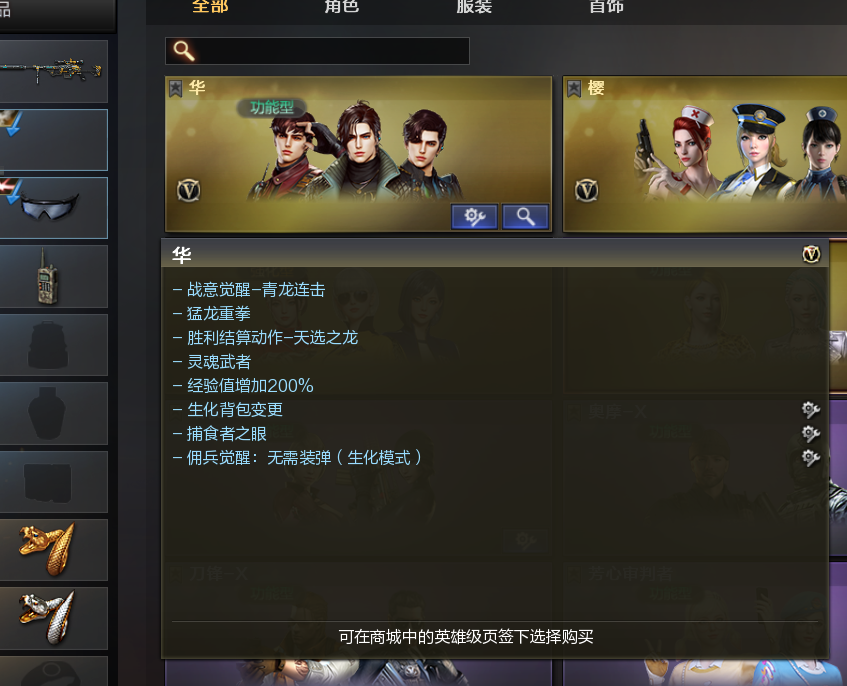This screenshot has width=847, height=686.
Task: Open gear settings for 生化背包变更
Action: pyautogui.click(x=810, y=409)
